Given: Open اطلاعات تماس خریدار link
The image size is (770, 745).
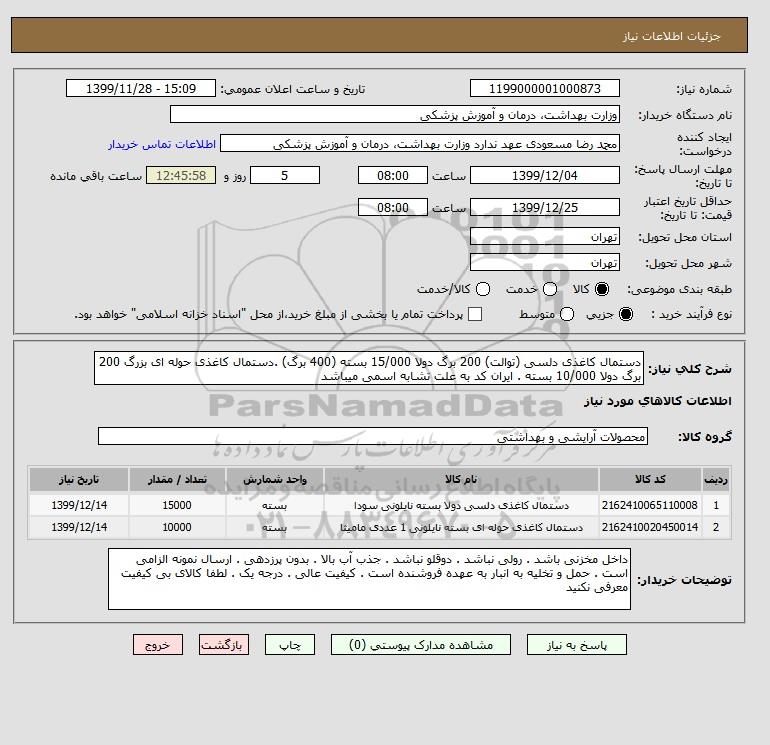Looking at the screenshot, I should tap(162, 144).
